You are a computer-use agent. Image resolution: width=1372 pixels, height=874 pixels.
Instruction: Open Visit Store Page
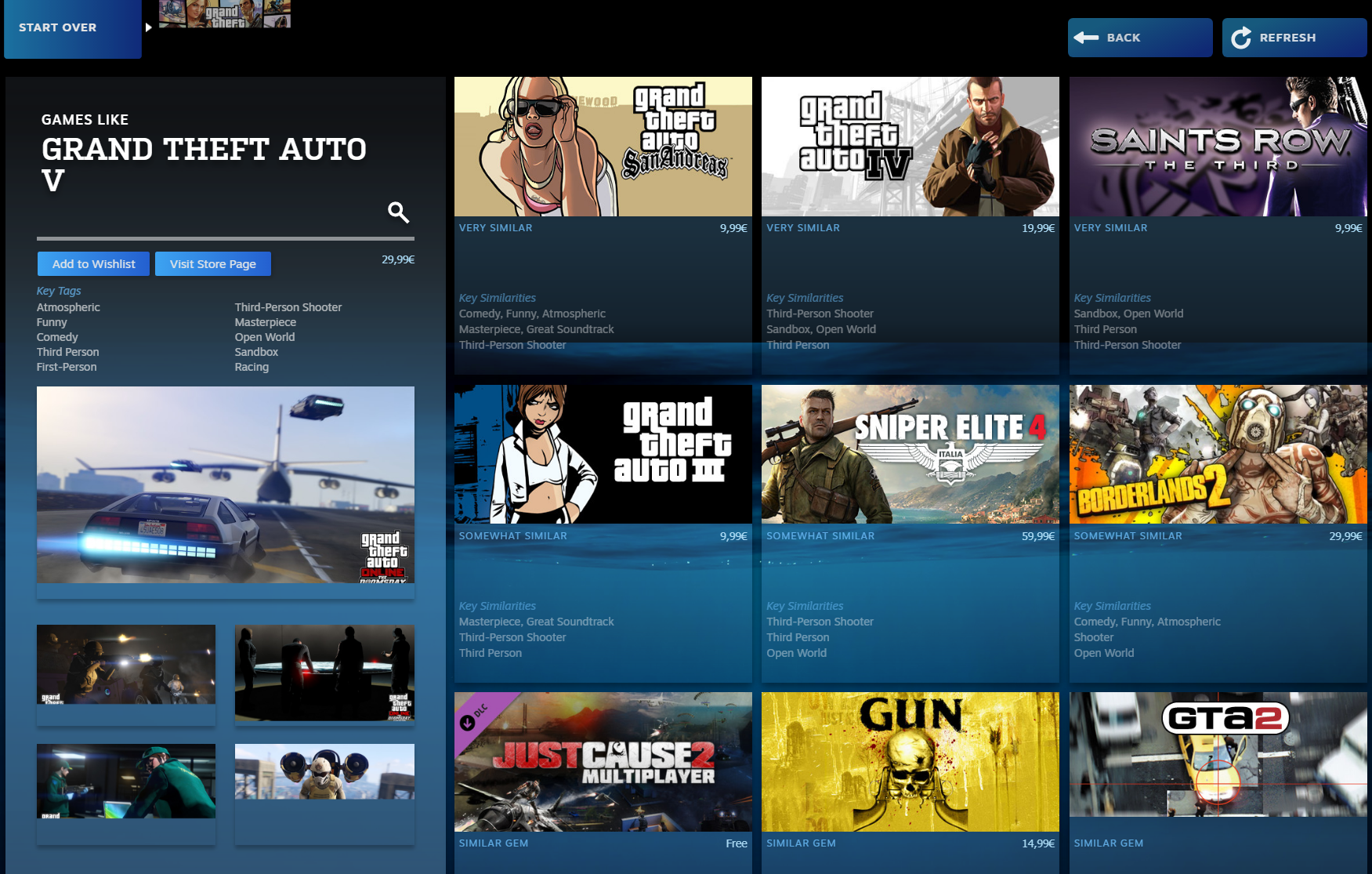(x=213, y=264)
